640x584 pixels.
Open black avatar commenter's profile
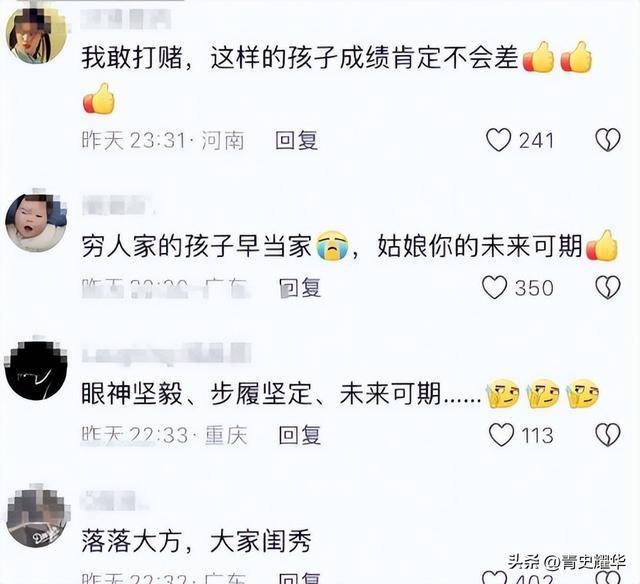(x=36, y=368)
